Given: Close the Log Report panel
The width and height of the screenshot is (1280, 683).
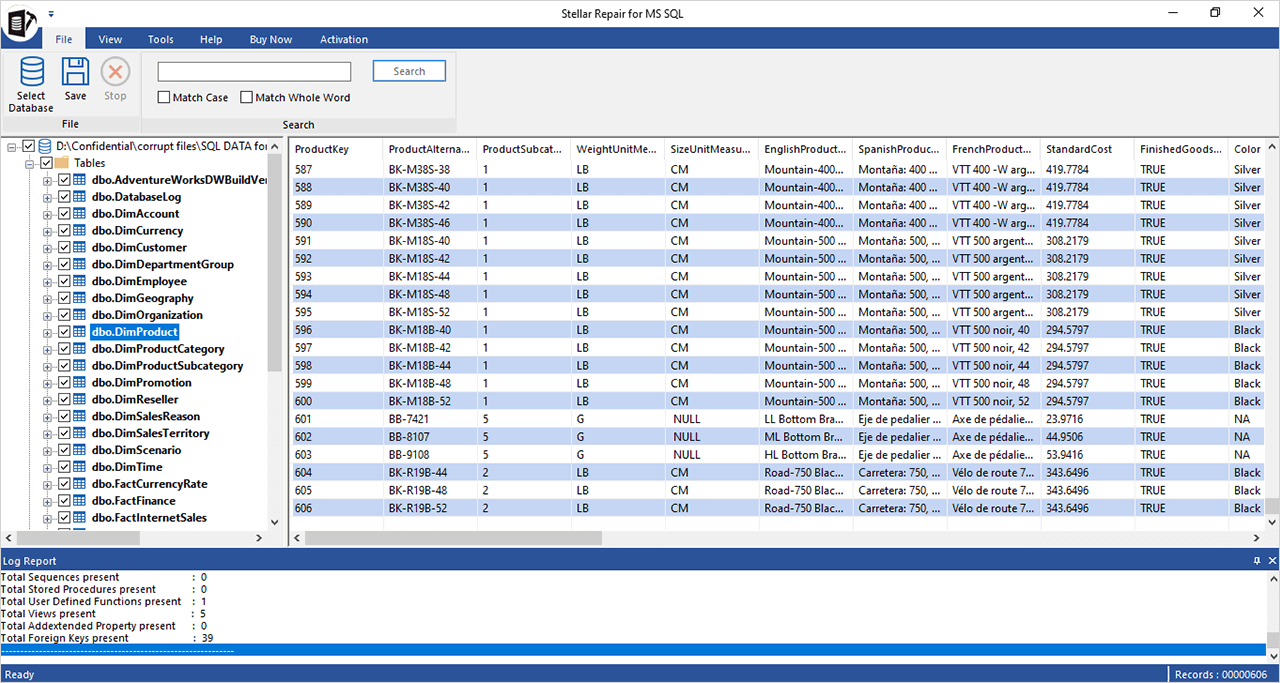Looking at the screenshot, I should (x=1272, y=561).
